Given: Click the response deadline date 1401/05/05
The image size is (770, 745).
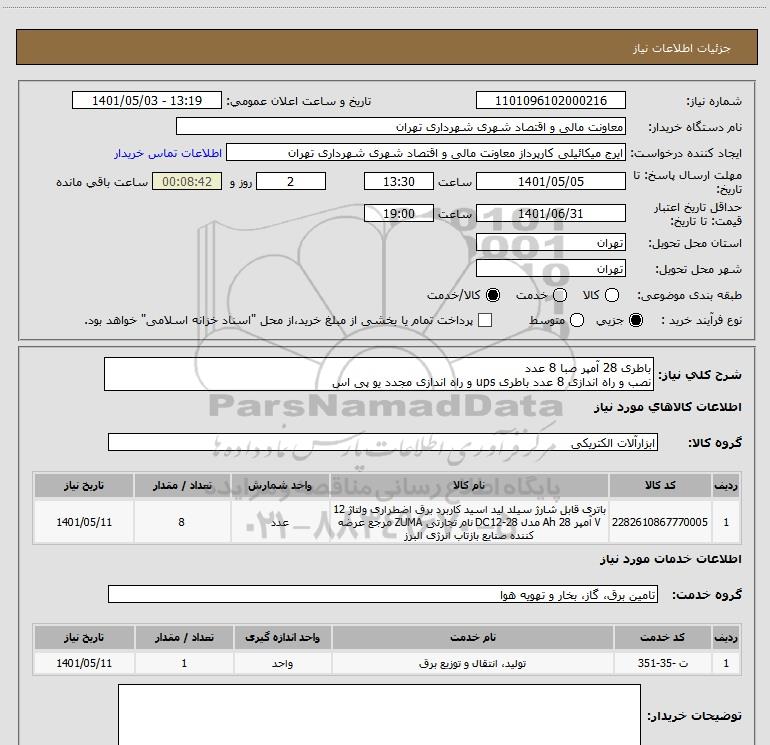Looking at the screenshot, I should coord(550,181).
